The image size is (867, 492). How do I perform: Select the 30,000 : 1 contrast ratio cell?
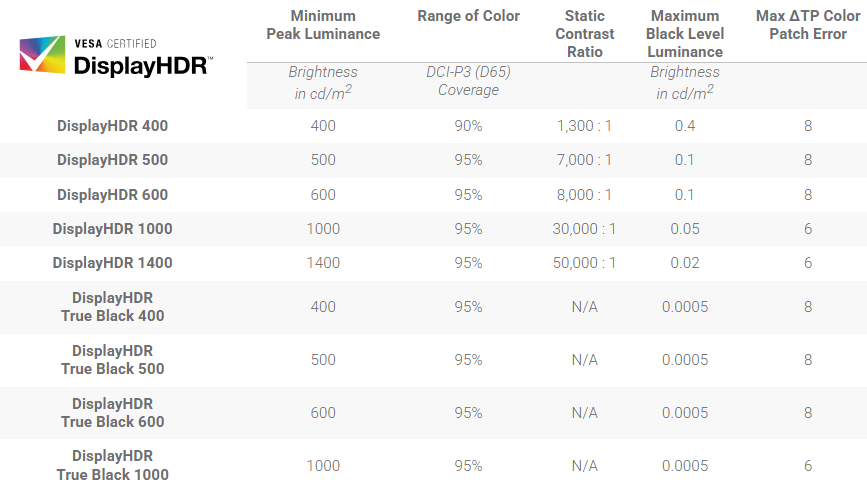coord(584,229)
